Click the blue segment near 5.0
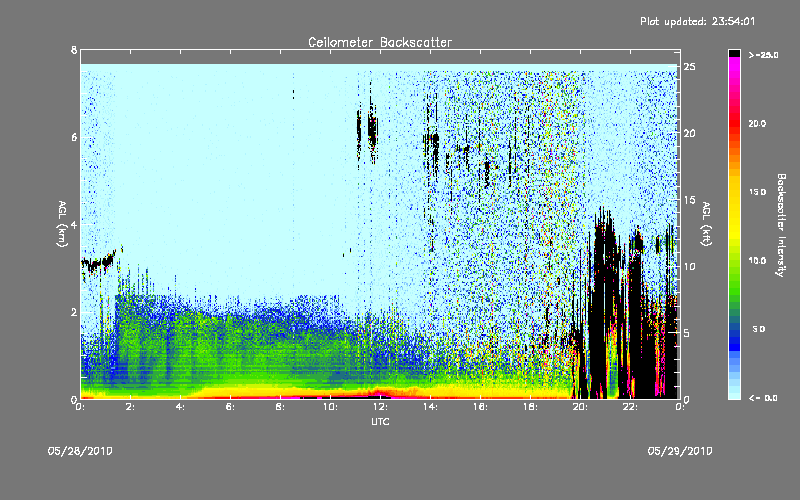800x500 pixels. (x=734, y=330)
